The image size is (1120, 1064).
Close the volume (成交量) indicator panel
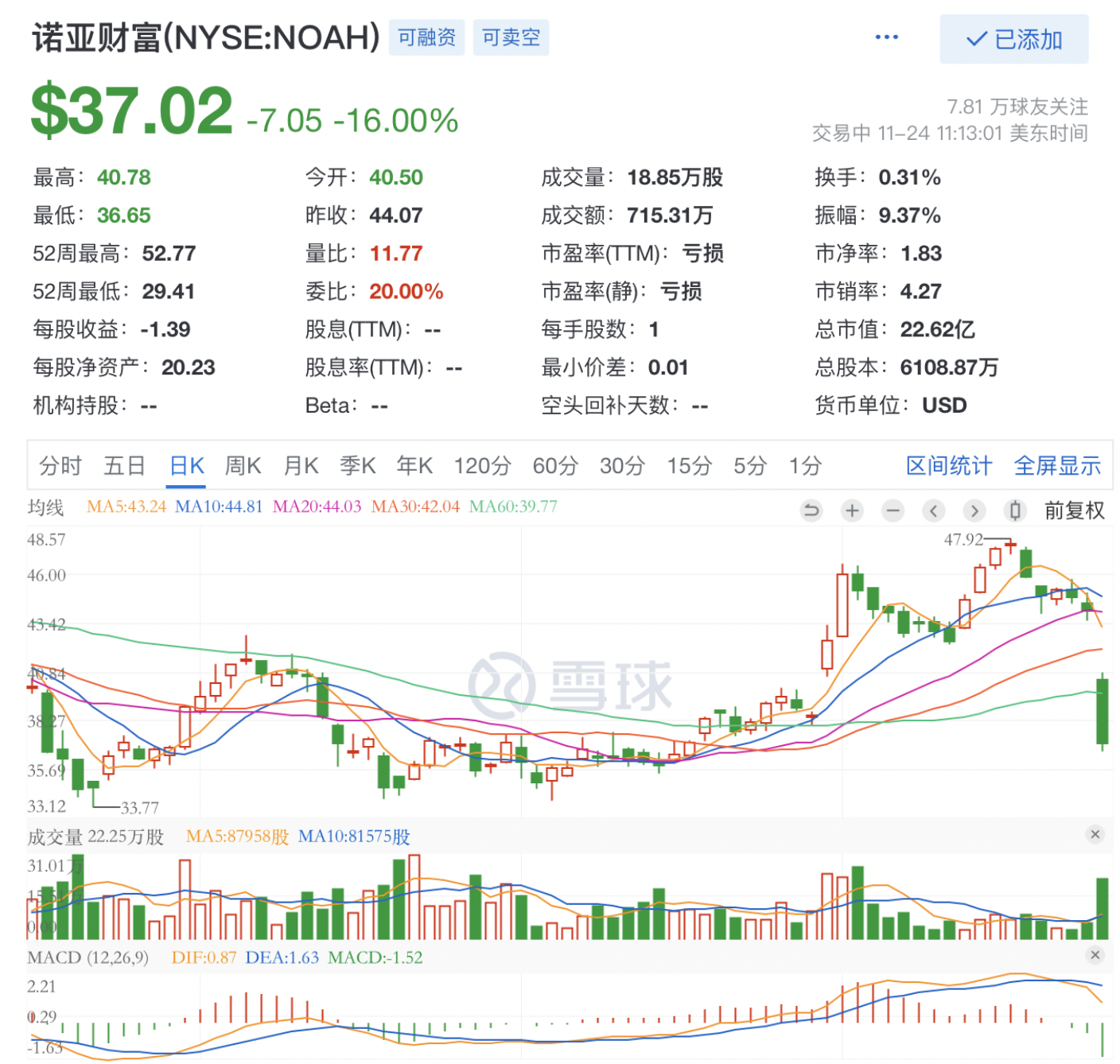[1095, 834]
